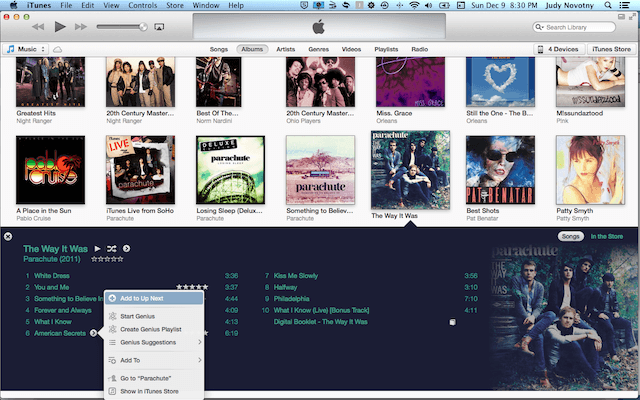The height and width of the screenshot is (400, 640).
Task: Open Notification Center list icon
Action: (624, 5)
